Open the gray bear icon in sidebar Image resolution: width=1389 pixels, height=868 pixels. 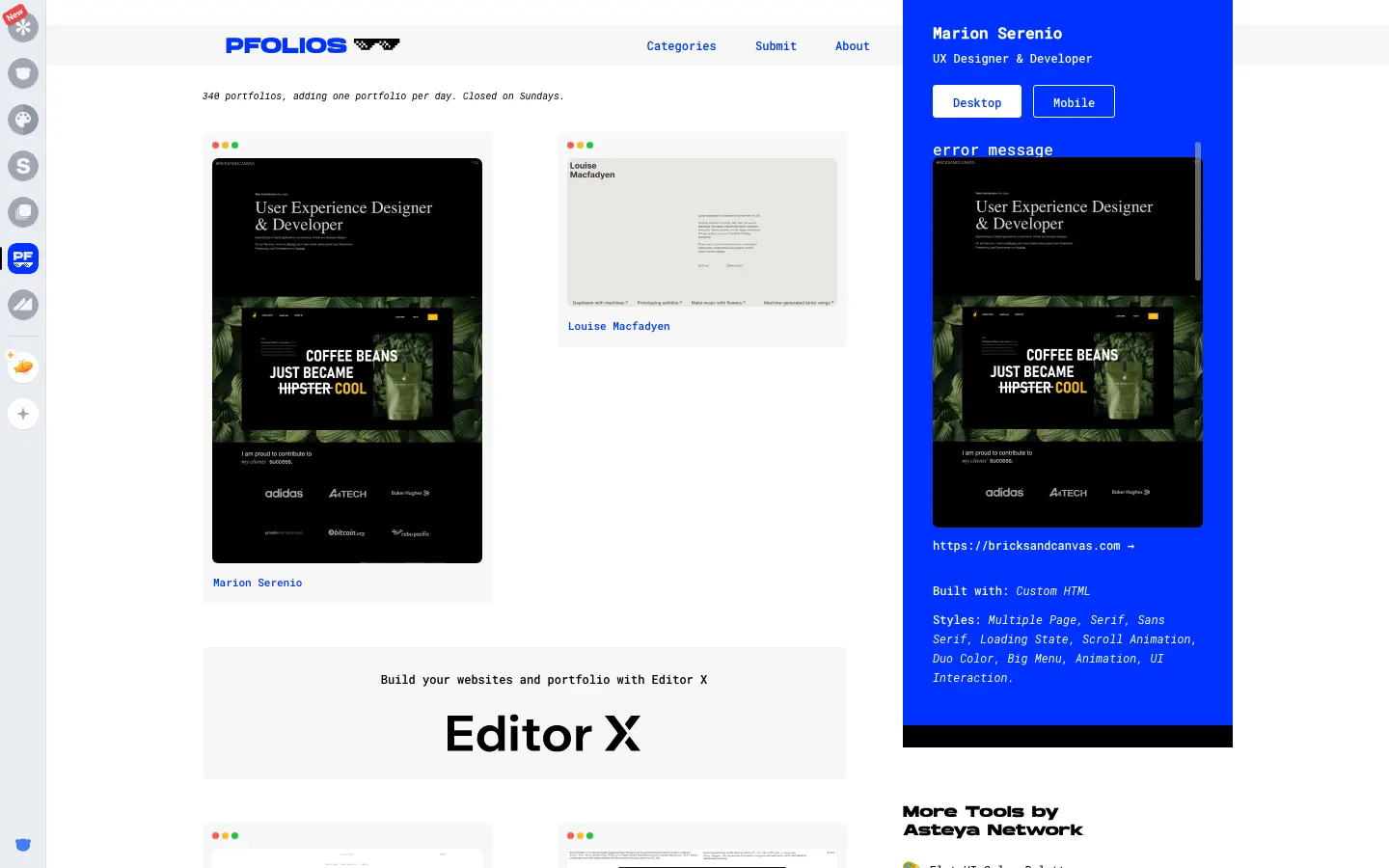[22, 73]
